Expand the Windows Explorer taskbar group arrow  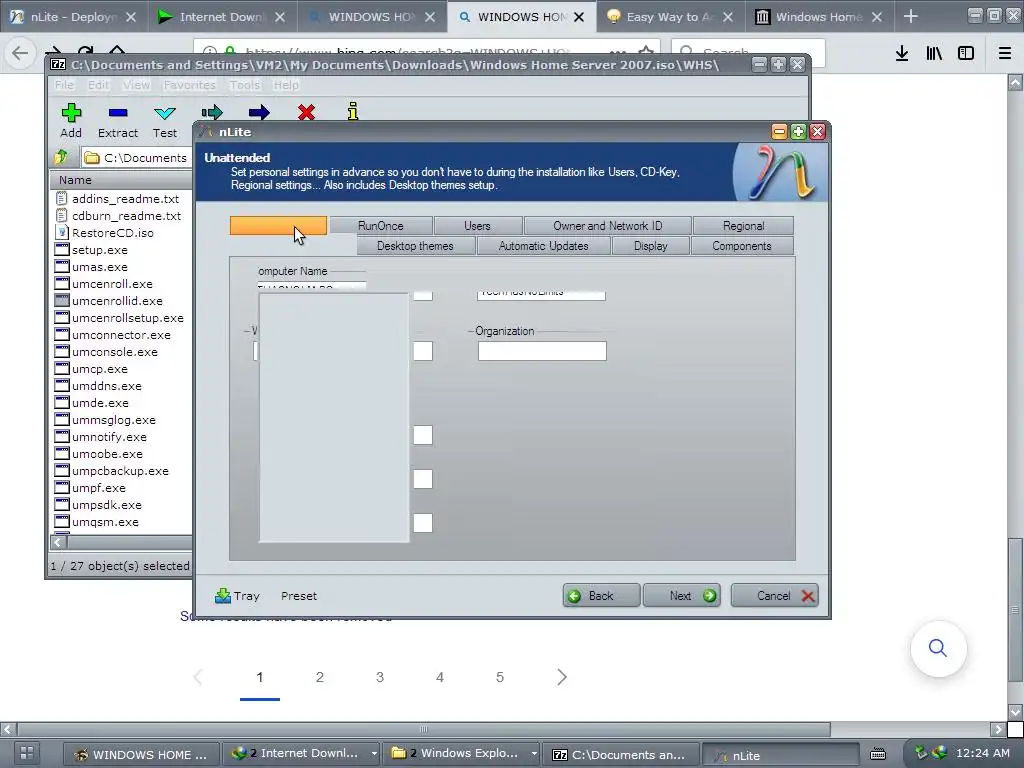click(534, 754)
